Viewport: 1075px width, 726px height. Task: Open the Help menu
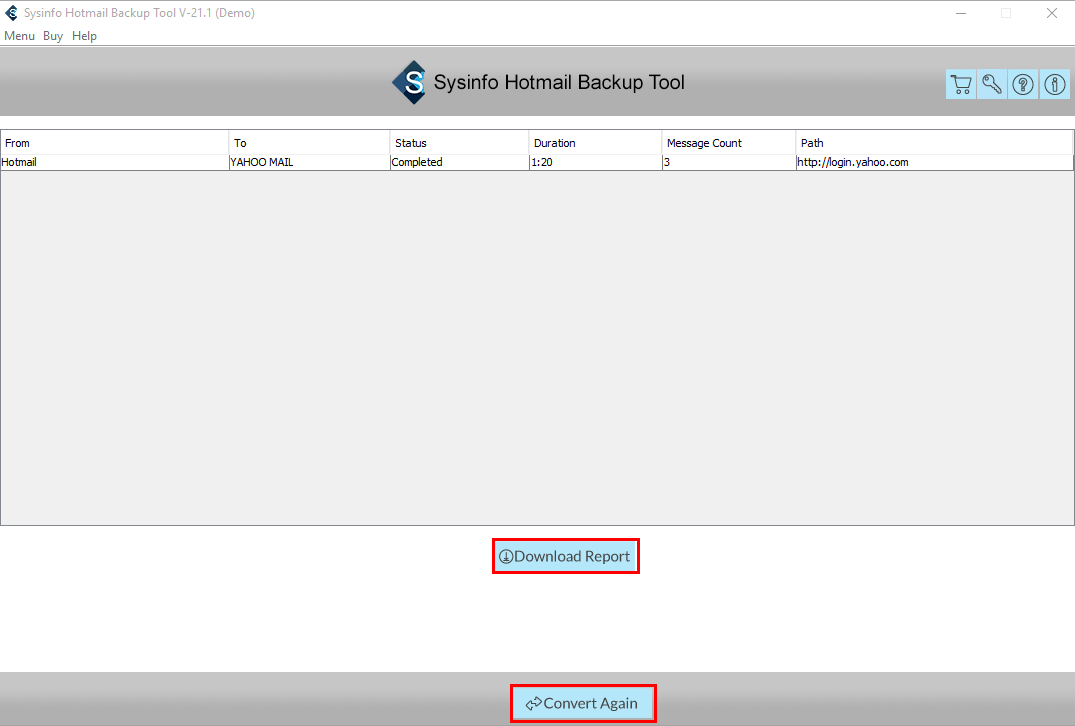click(84, 36)
